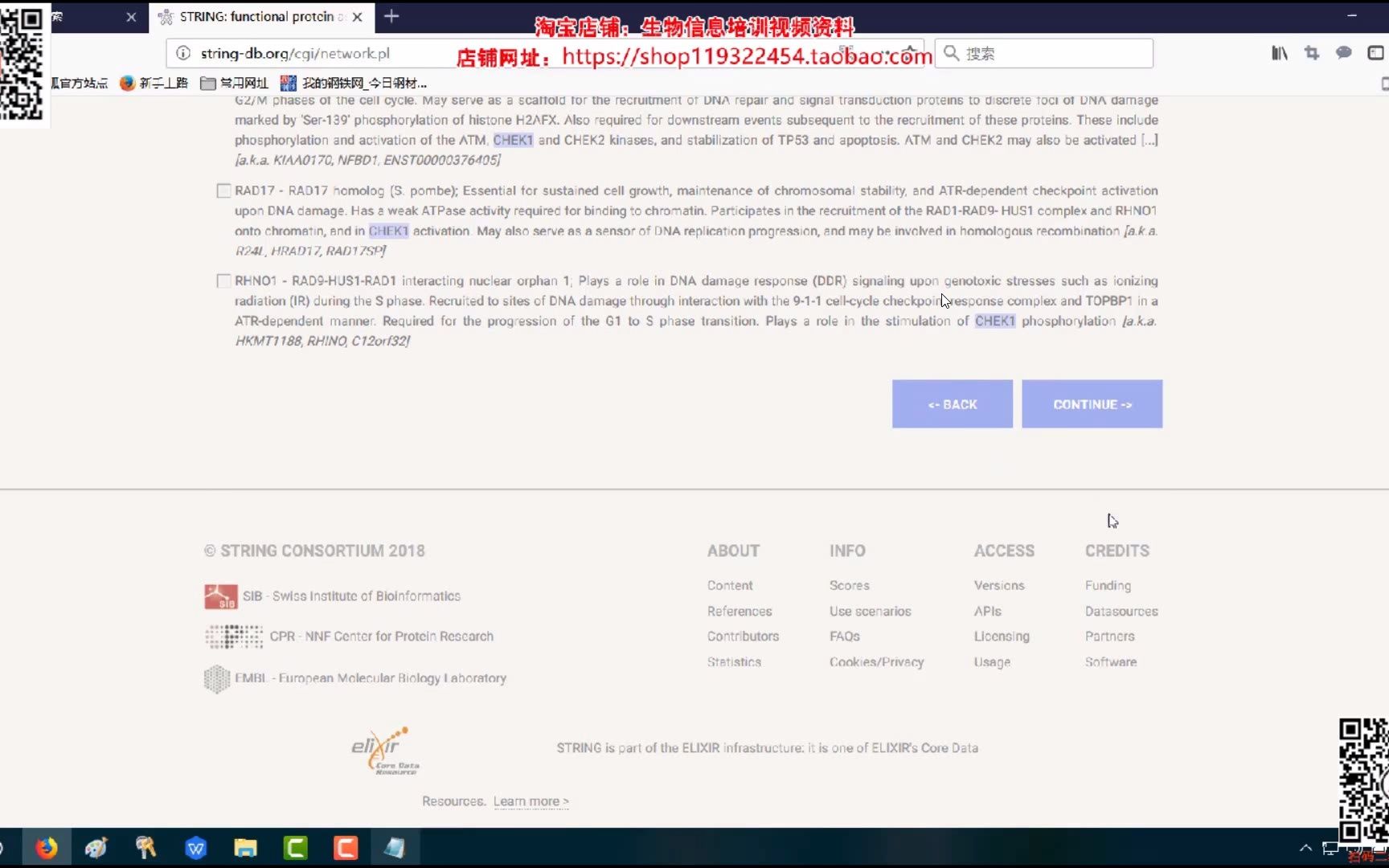Open Firefox from the taskbar
The height and width of the screenshot is (868, 1389).
(x=47, y=848)
